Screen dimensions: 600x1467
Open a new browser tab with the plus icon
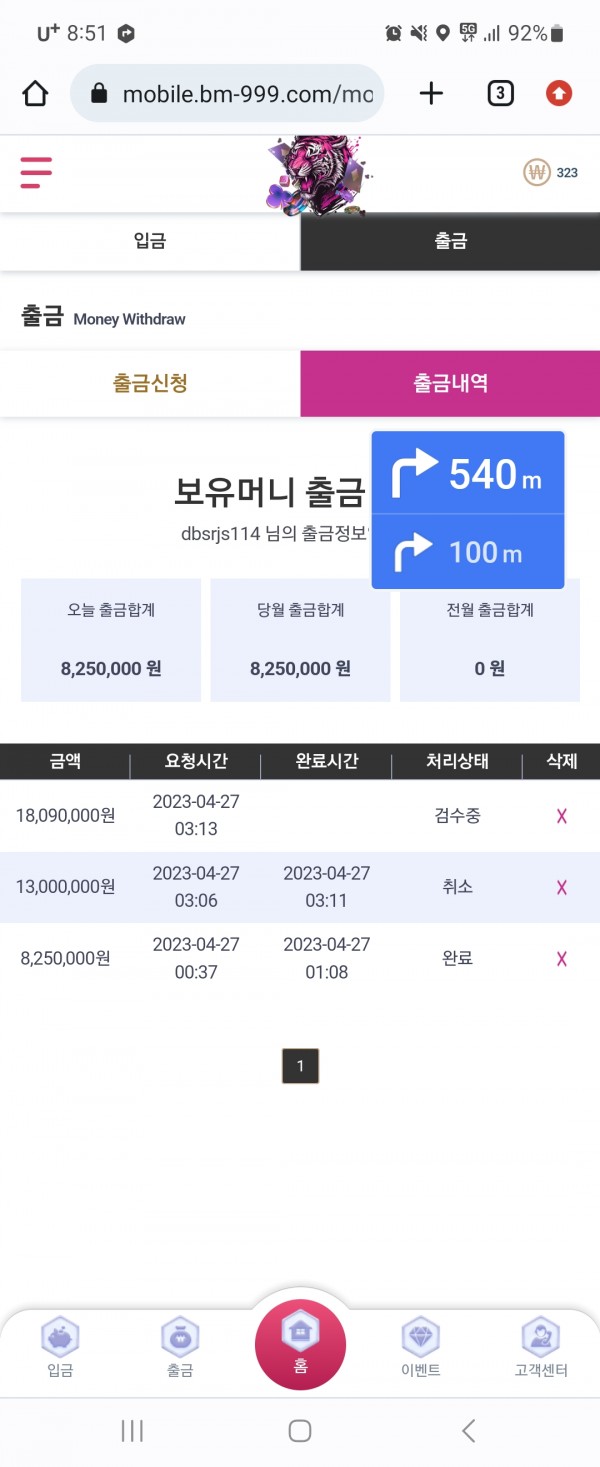coord(431,94)
